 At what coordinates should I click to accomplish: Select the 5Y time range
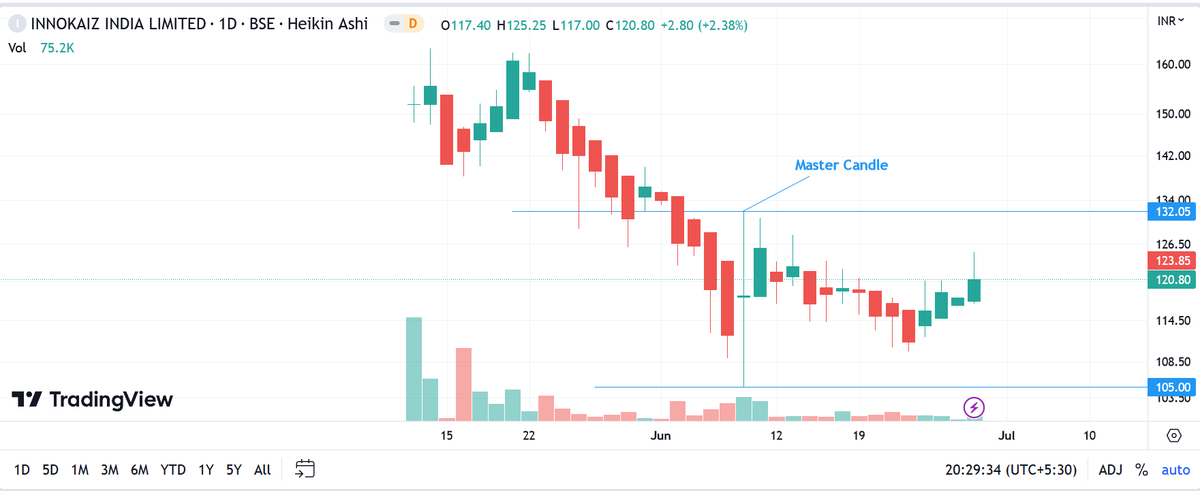pyautogui.click(x=234, y=469)
